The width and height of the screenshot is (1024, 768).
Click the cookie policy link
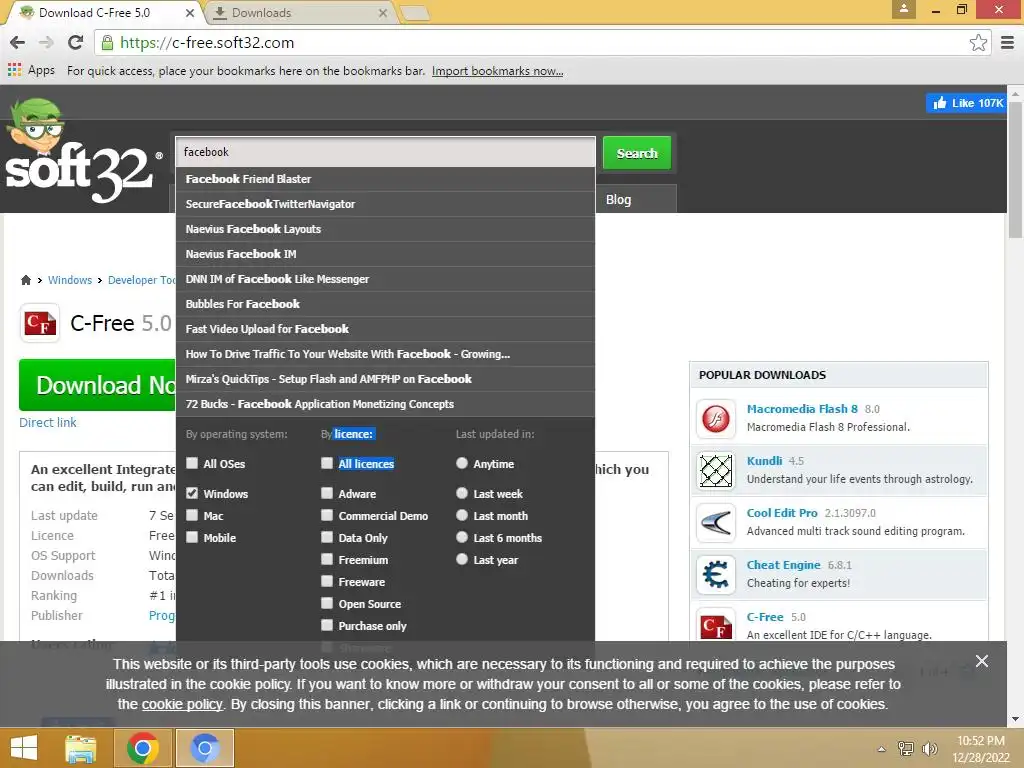click(182, 704)
